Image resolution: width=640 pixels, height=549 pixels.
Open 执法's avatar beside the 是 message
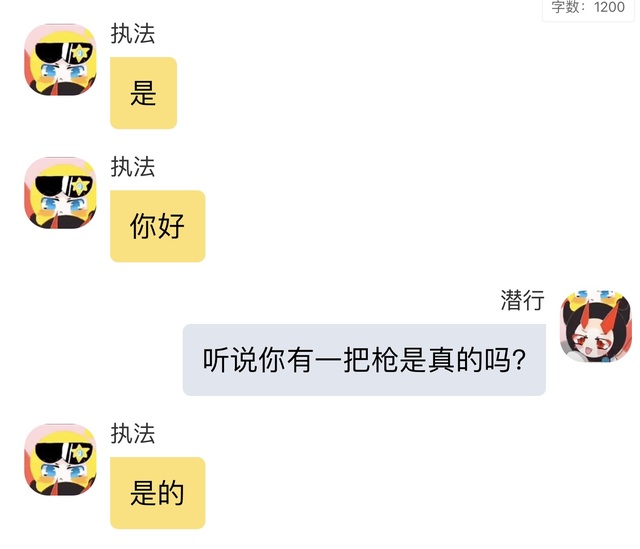coord(60,60)
